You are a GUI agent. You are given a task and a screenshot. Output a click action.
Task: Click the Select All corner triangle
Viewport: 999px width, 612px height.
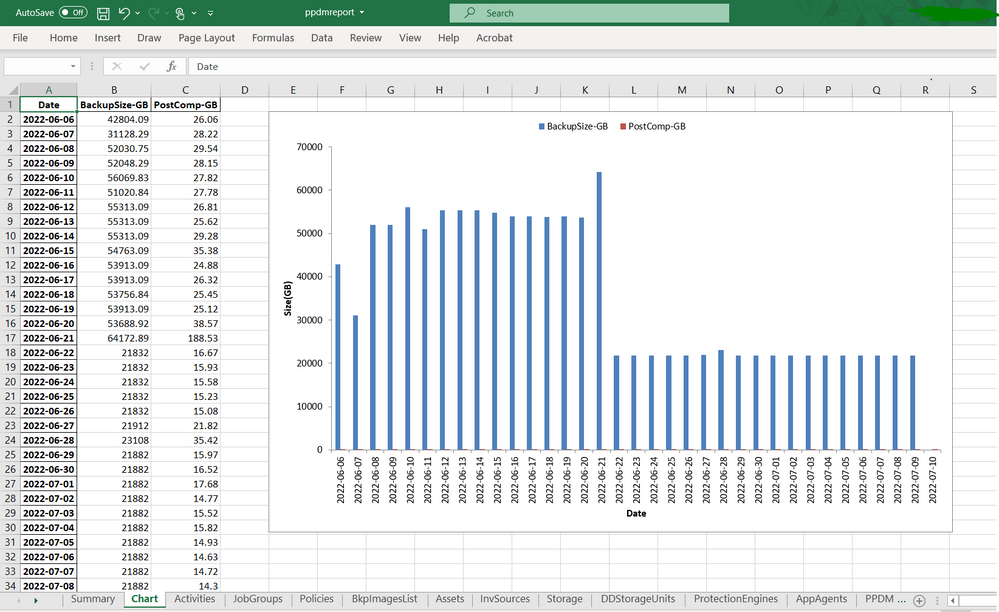click(11, 90)
